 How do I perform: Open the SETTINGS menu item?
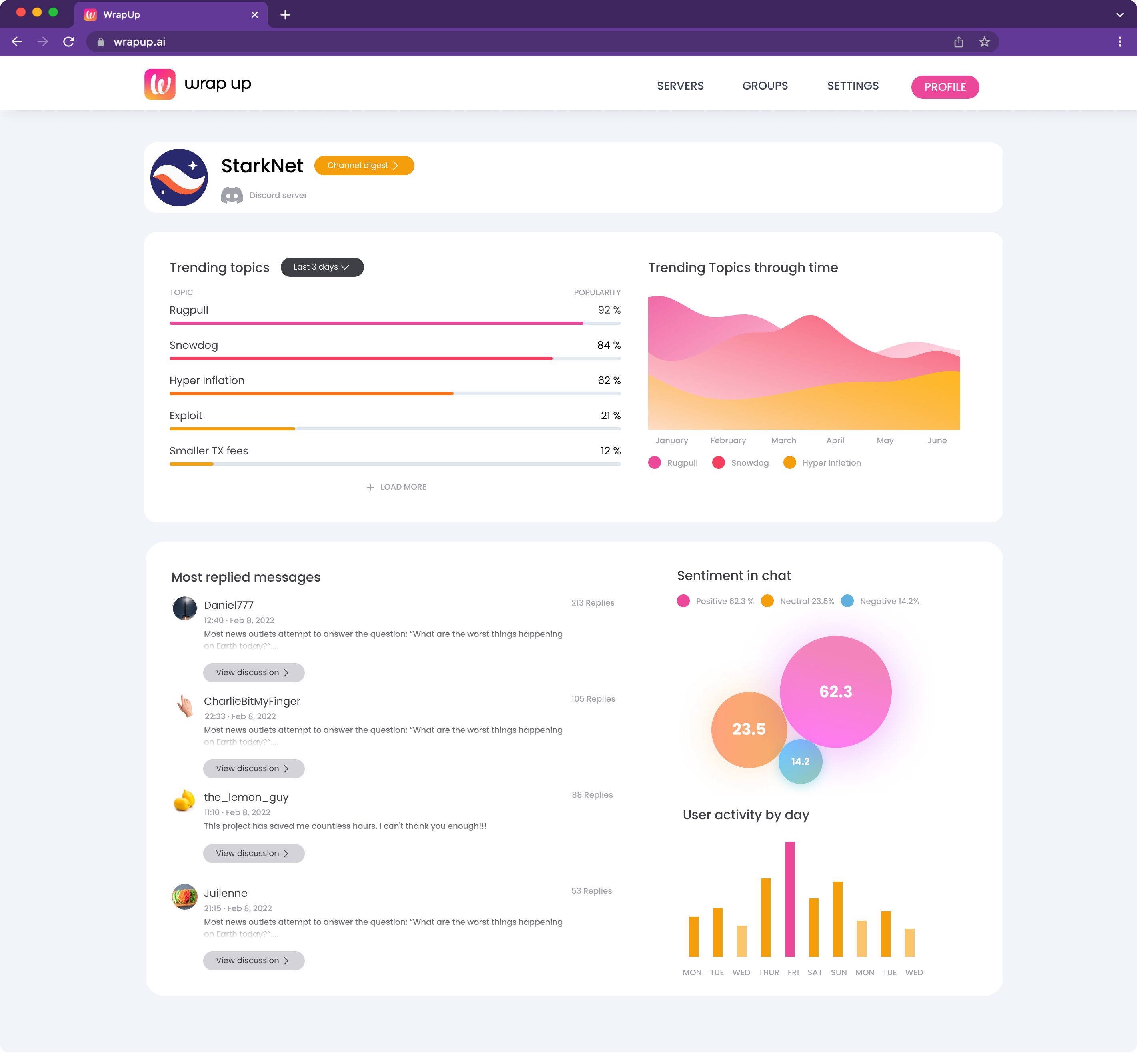point(853,86)
